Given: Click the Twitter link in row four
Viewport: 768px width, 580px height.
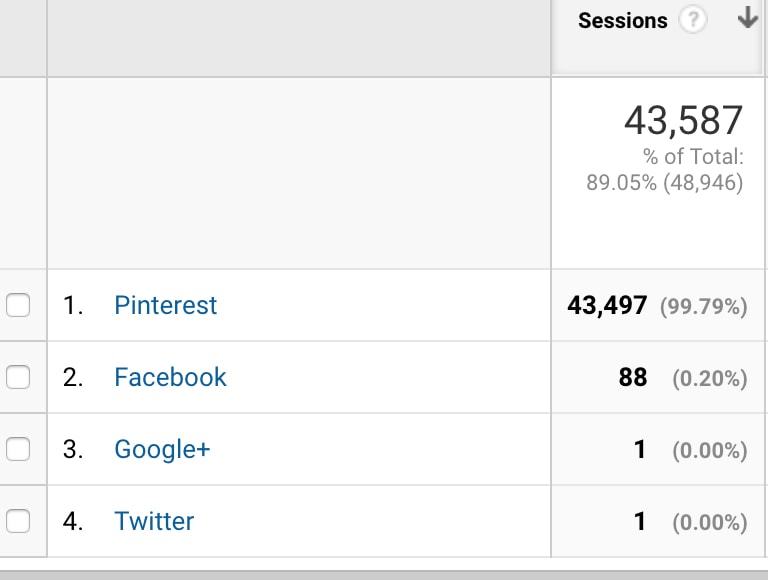Looking at the screenshot, I should [x=154, y=521].
